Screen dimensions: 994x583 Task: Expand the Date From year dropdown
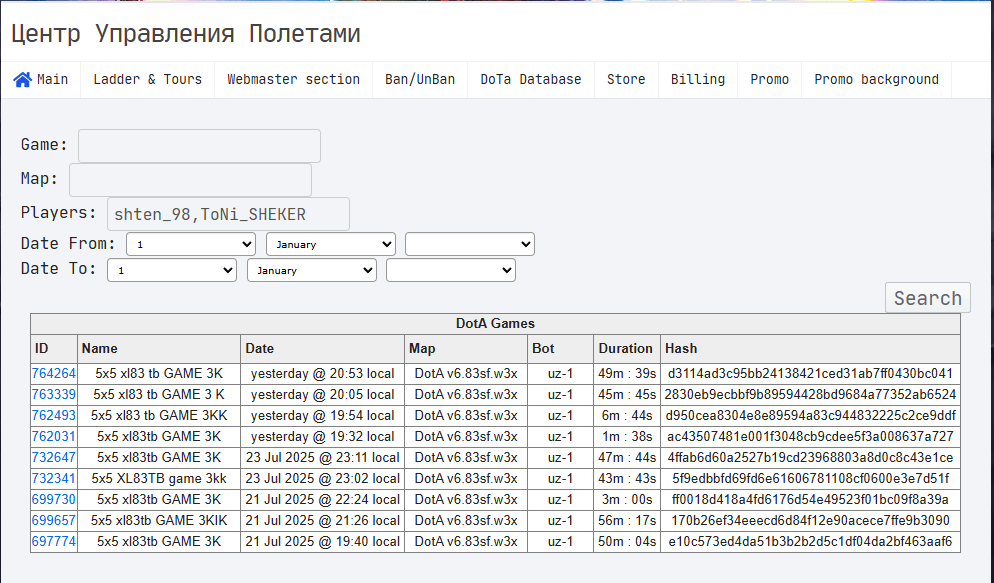pos(470,244)
